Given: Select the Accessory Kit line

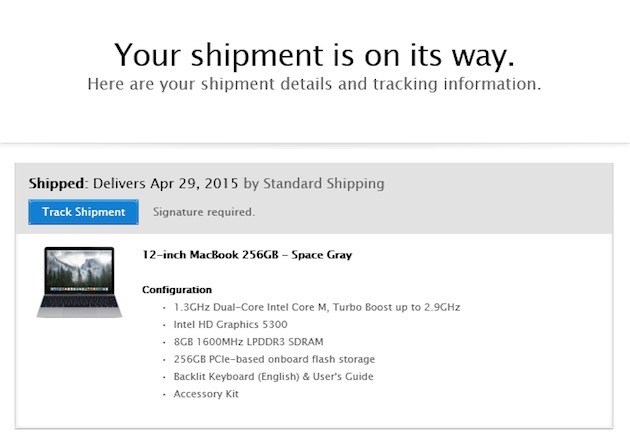Looking at the screenshot, I should (x=206, y=394).
